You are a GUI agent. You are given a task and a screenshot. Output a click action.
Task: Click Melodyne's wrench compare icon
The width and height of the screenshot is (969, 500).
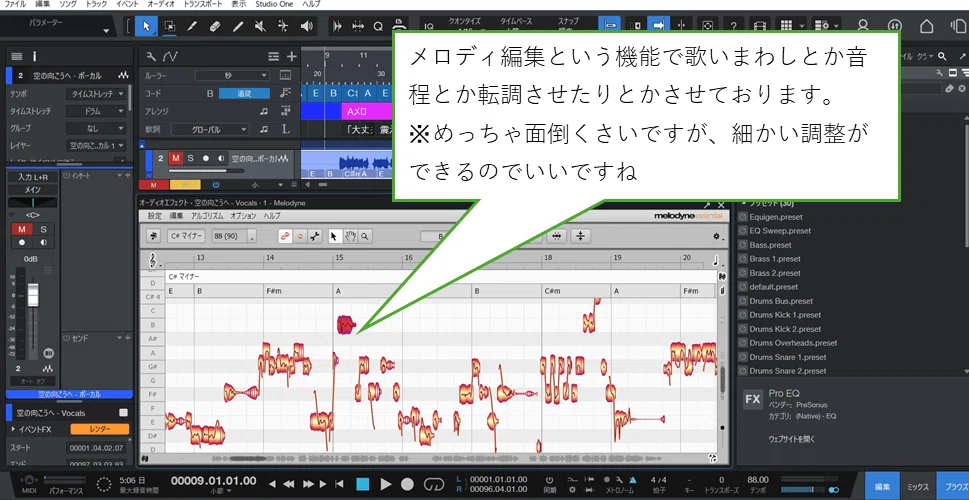tap(315, 235)
